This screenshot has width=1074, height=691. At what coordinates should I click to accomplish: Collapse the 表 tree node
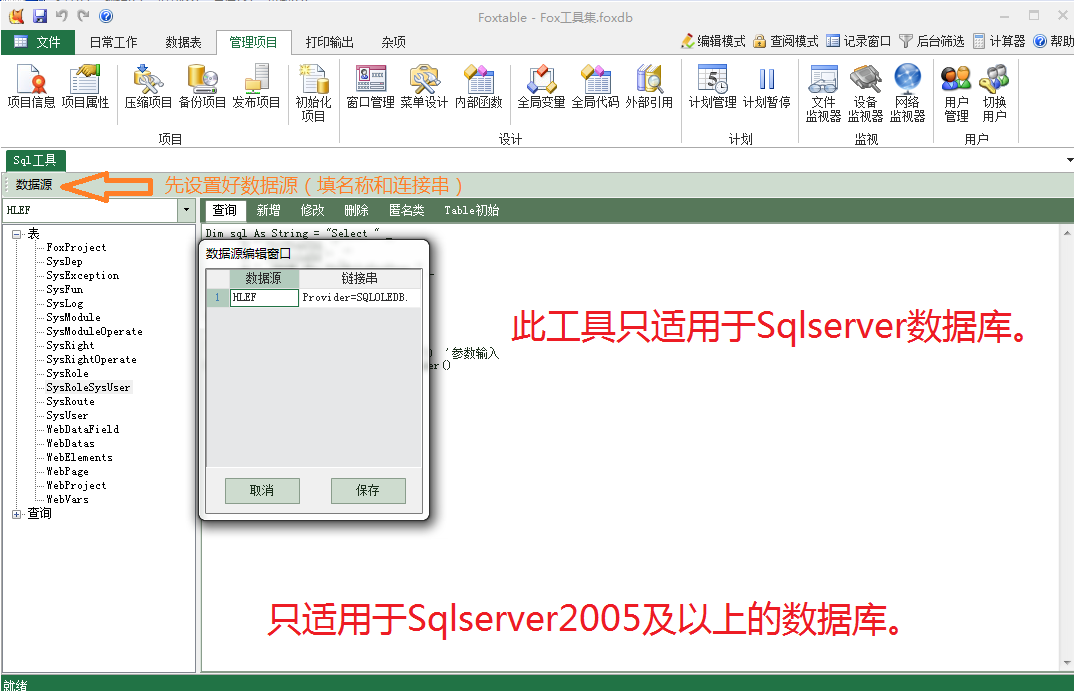click(16, 234)
